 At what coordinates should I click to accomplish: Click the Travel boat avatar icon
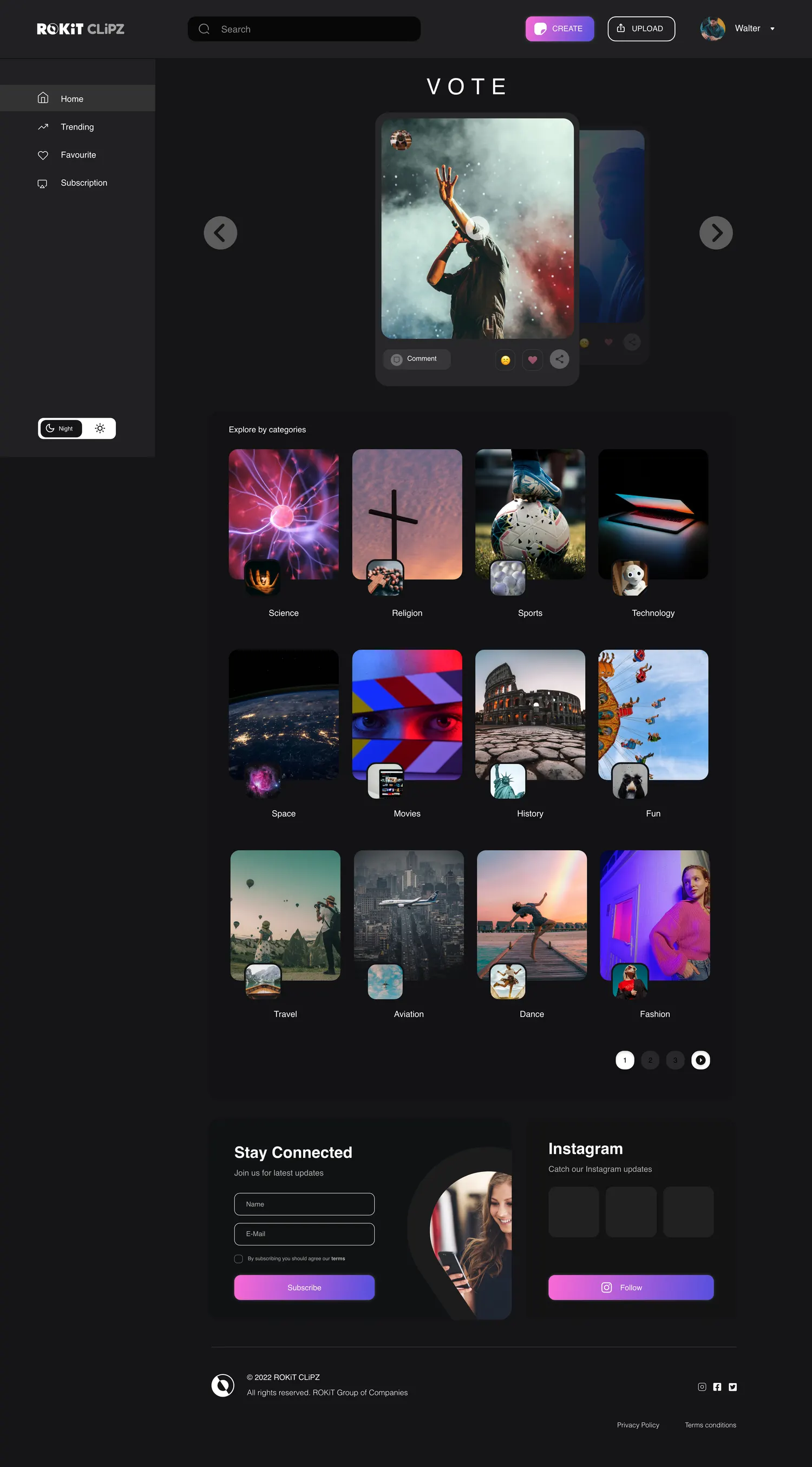pos(263,981)
